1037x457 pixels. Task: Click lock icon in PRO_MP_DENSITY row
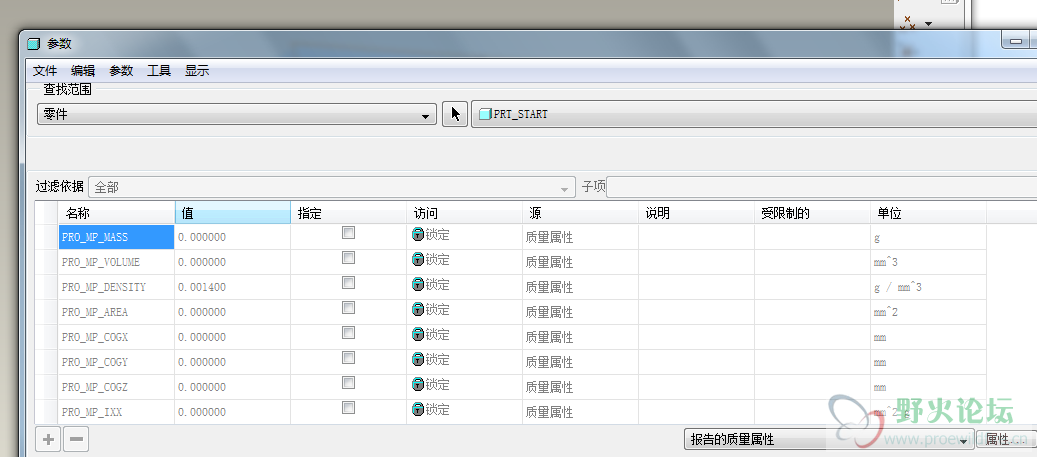pyautogui.click(x=418, y=284)
